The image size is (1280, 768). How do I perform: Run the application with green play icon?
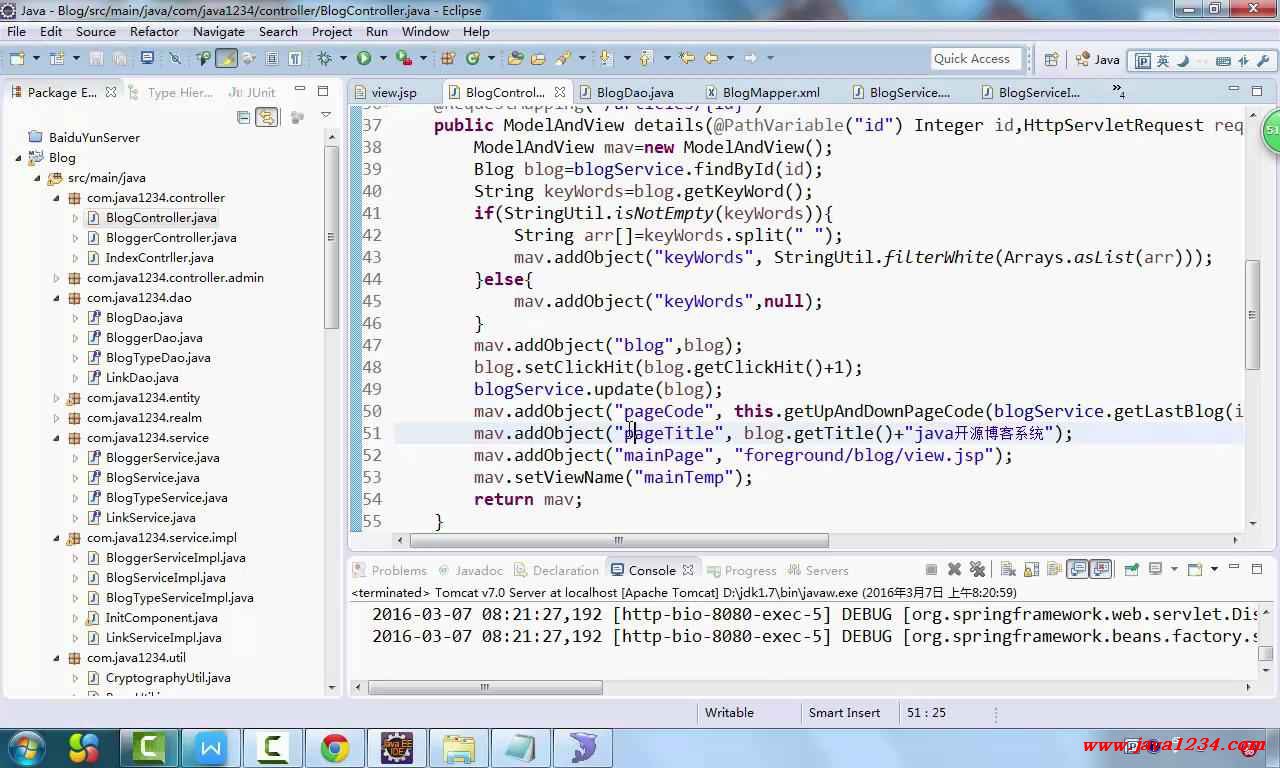pos(364,59)
